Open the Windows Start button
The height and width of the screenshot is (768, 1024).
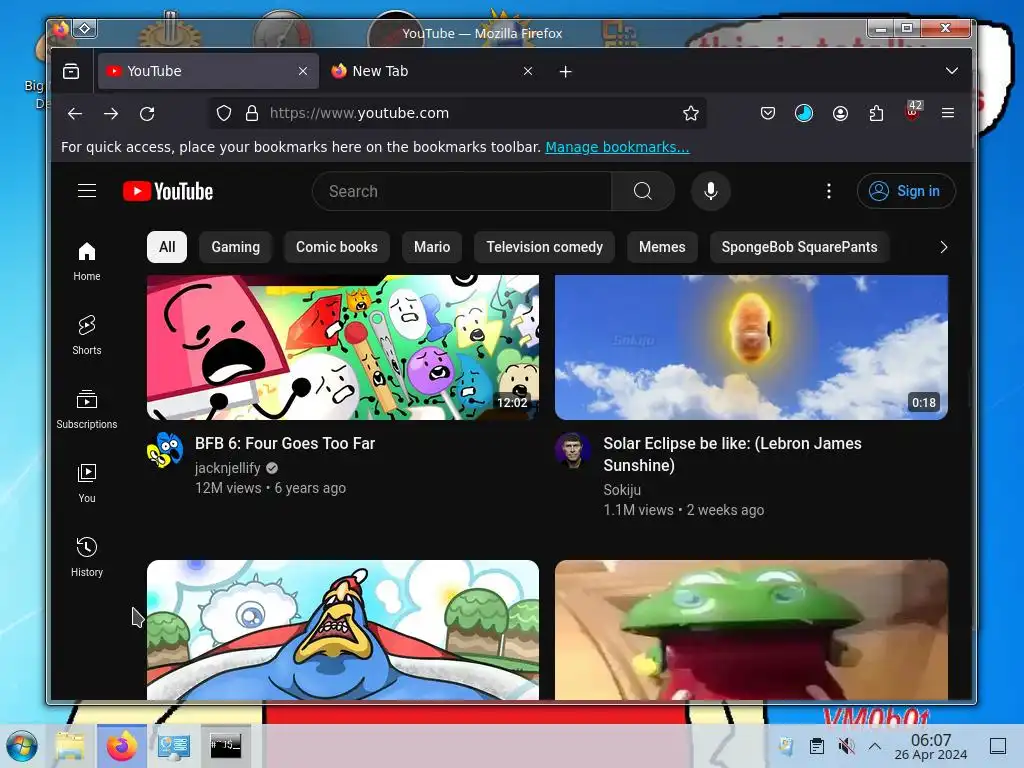coord(22,746)
